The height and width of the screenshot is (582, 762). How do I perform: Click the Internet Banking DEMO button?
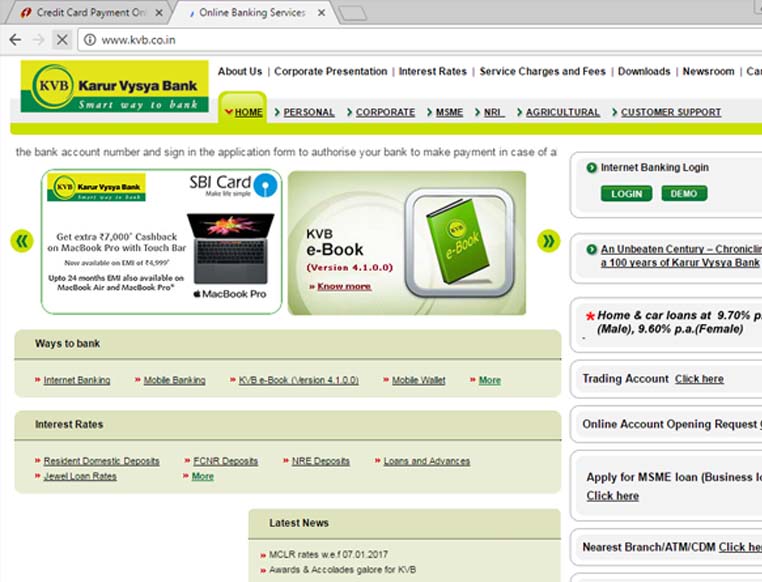point(684,193)
